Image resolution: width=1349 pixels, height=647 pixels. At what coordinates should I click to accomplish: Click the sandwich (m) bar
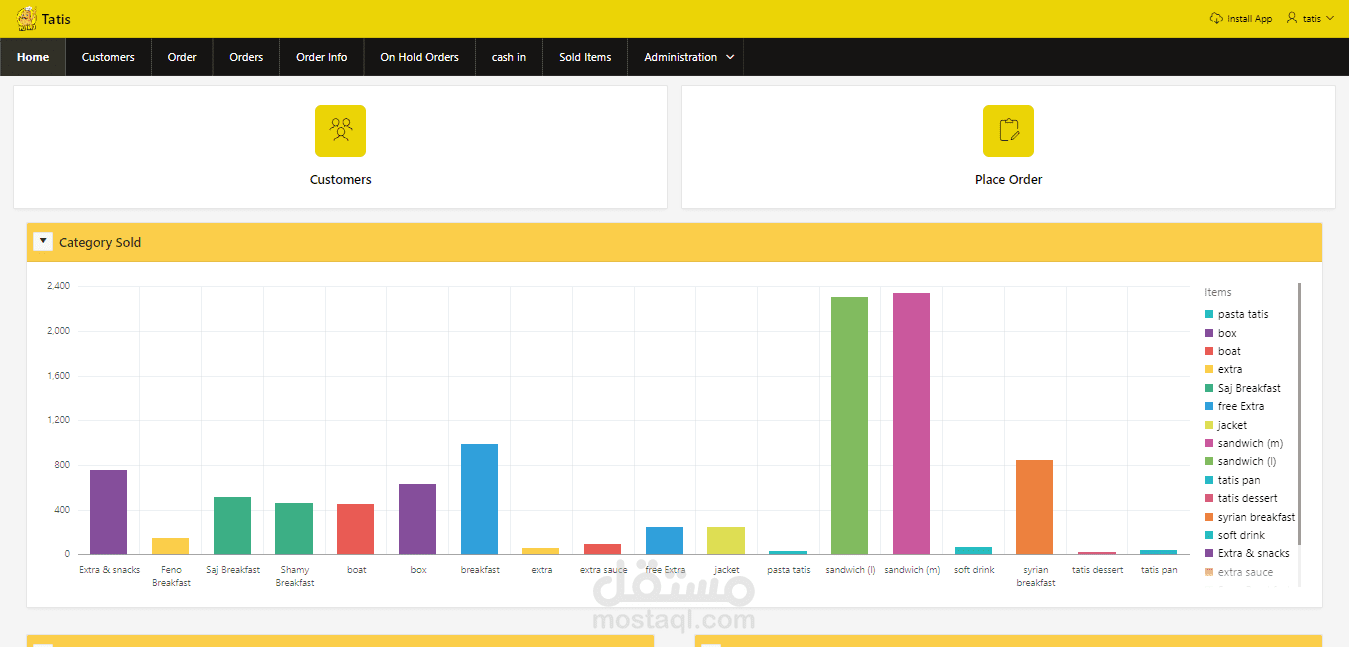click(x=911, y=423)
